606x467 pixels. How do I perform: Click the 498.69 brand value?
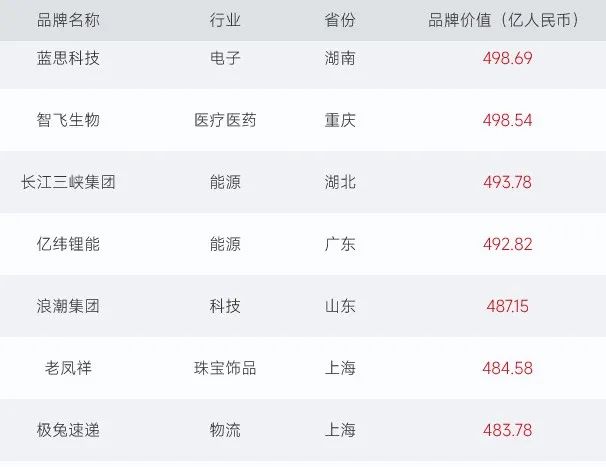[507, 58]
